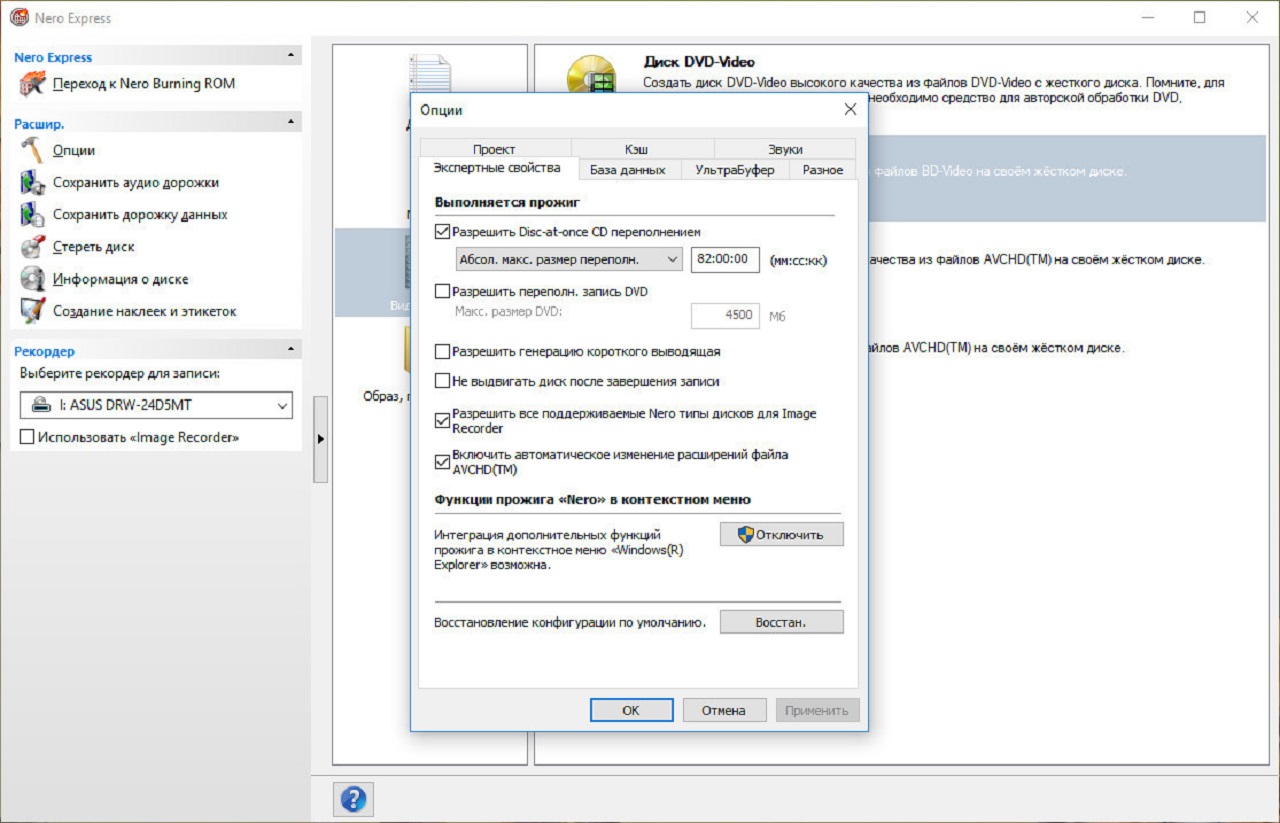Click the Сохранить дорожку данных icon
1280x823 pixels.
point(33,215)
